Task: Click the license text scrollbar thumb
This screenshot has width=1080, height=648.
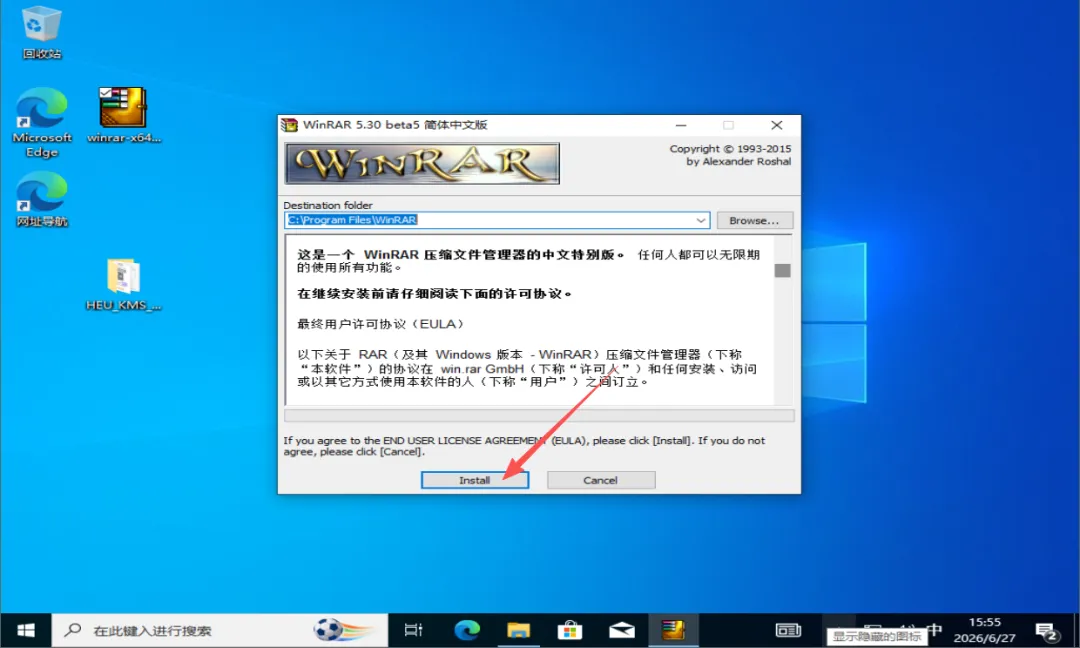Action: (x=782, y=270)
